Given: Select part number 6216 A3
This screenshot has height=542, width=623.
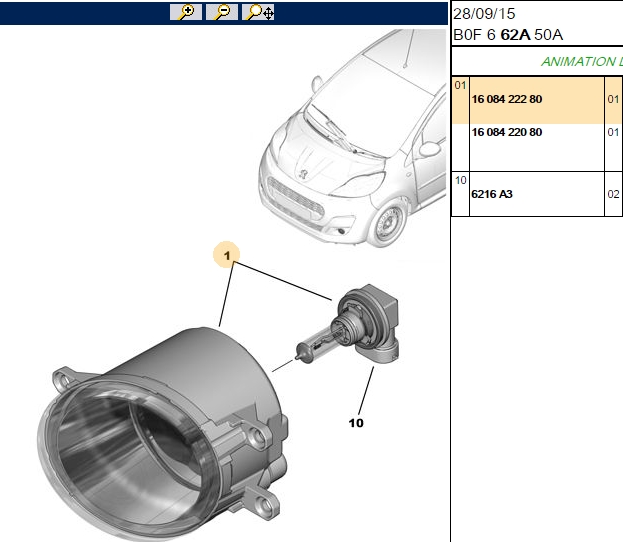Looking at the screenshot, I should [492, 194].
